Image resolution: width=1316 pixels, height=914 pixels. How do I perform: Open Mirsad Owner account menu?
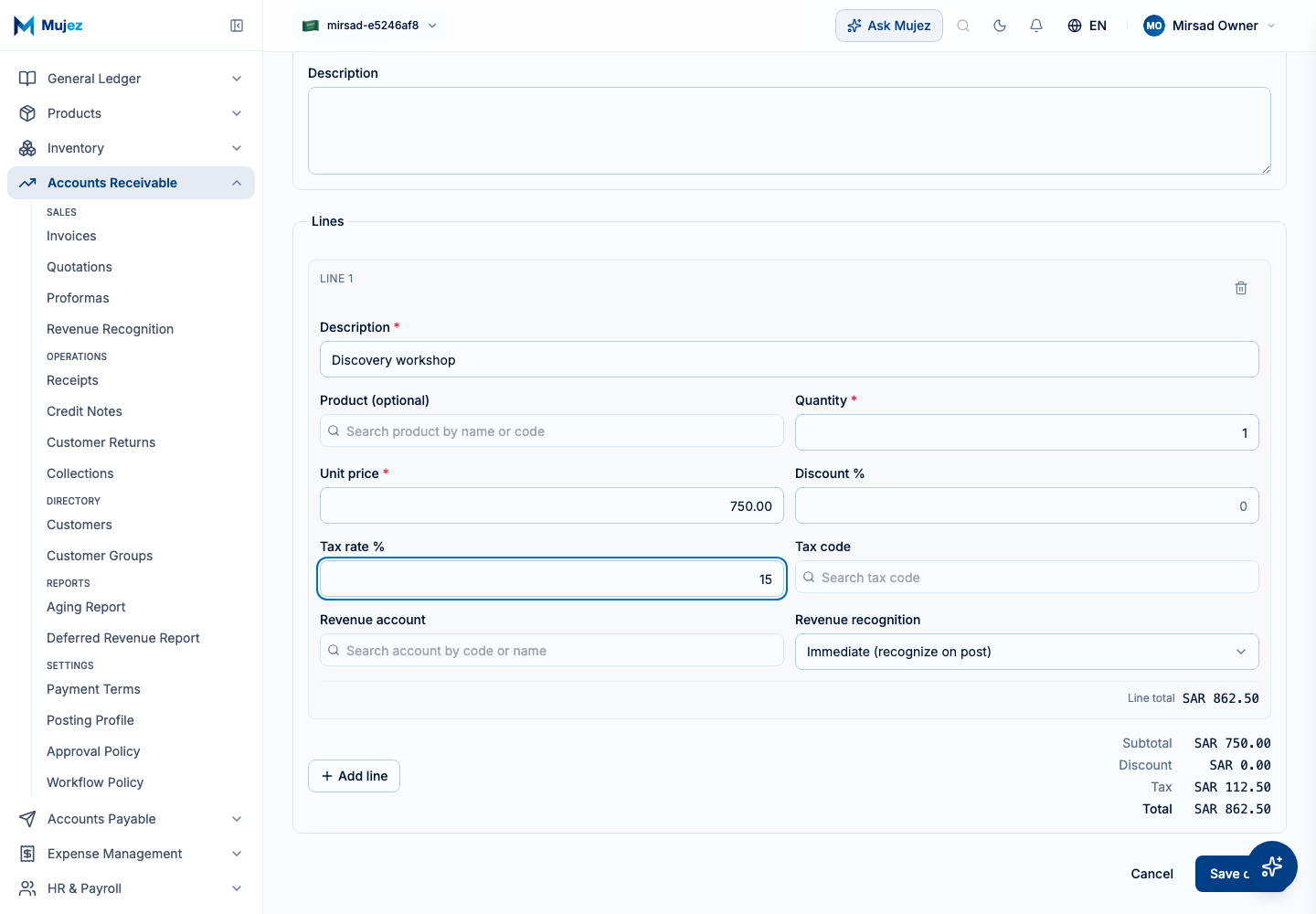1209,26
